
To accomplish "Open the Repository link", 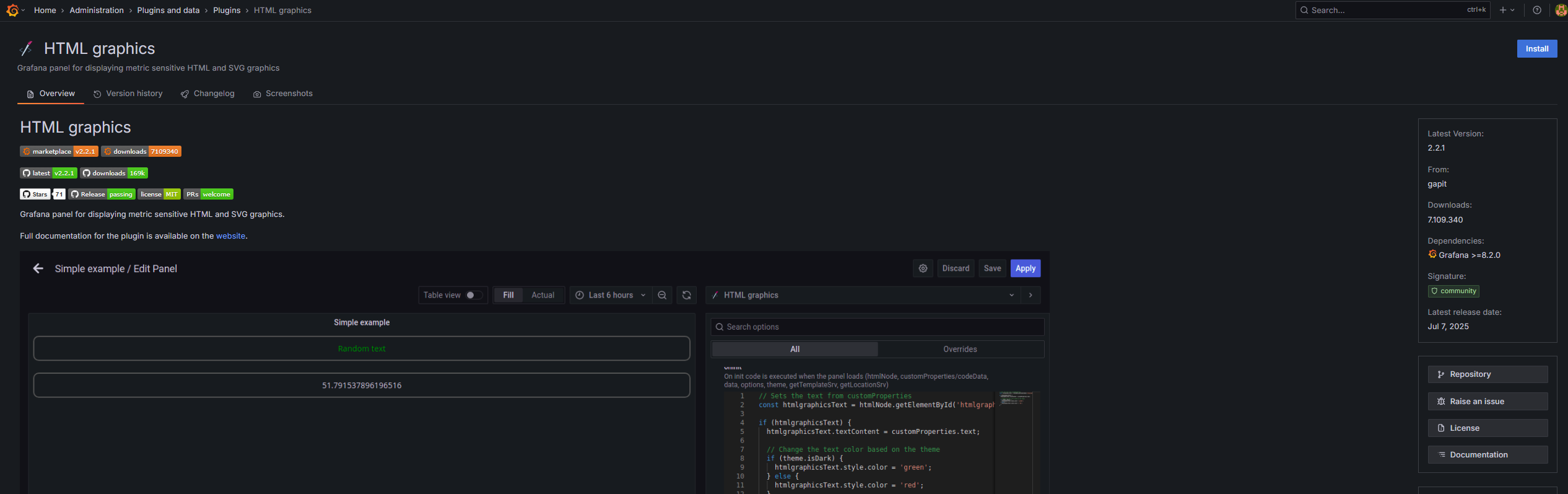I will [1487, 374].
